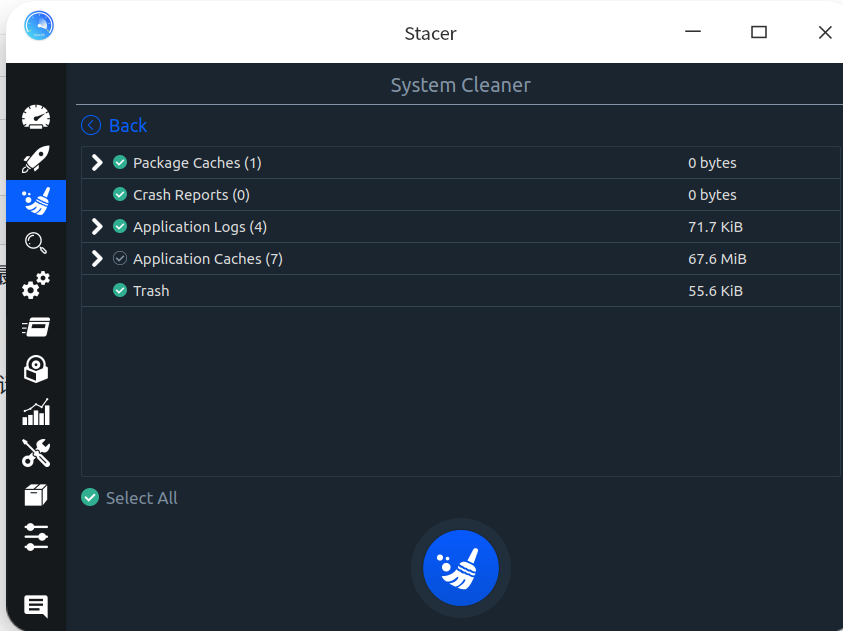Open the APT Repository Manager box icon
This screenshot has width=843, height=631.
[36, 495]
